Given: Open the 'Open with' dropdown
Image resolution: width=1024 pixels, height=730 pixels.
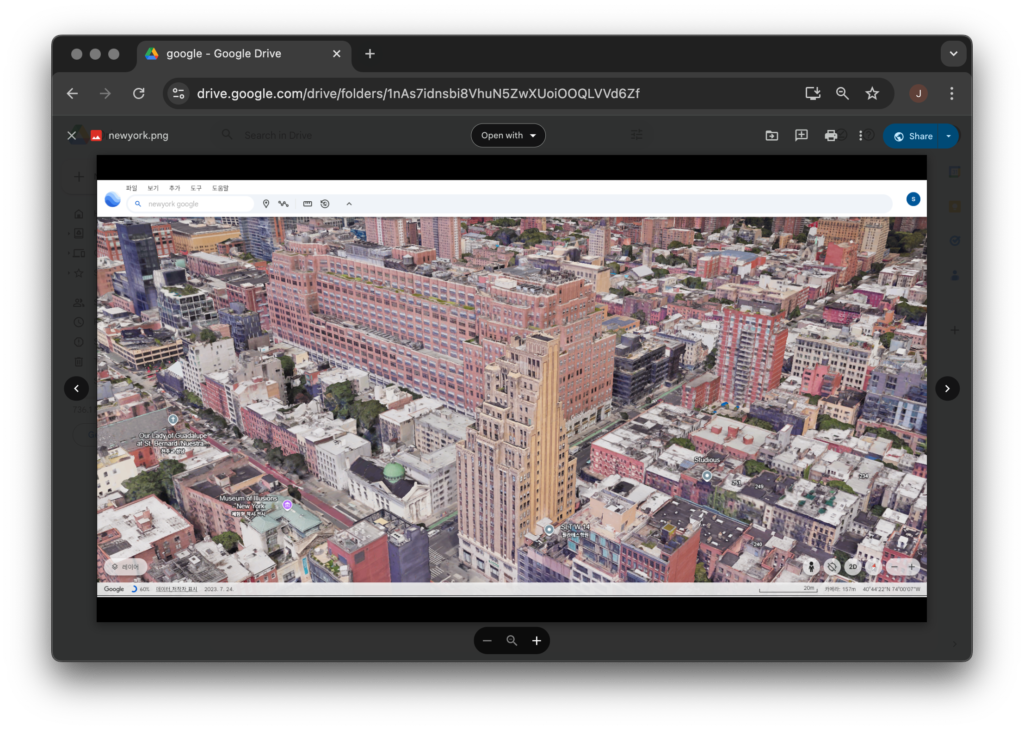Looking at the screenshot, I should [x=508, y=136].
